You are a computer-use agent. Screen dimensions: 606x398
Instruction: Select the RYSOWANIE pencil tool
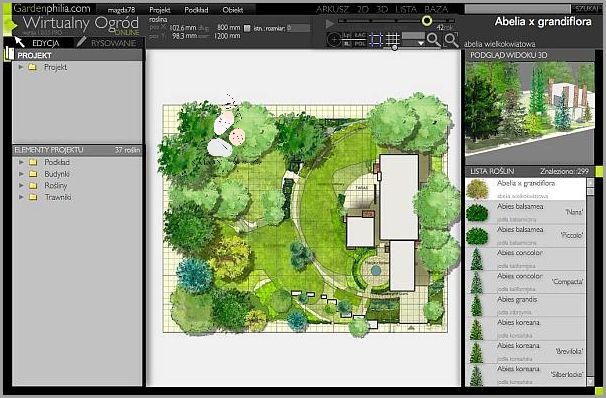[x=82, y=42]
